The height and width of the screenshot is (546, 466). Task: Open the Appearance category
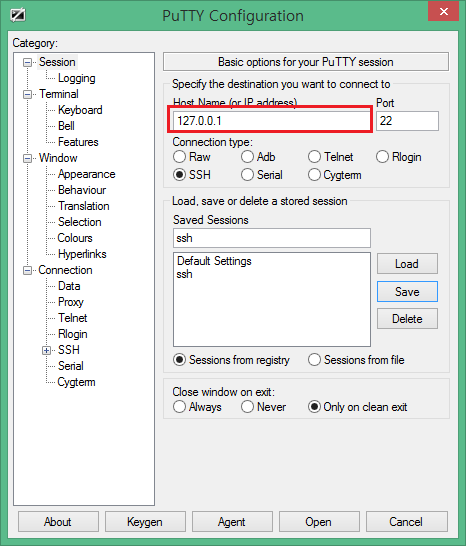pos(86,174)
